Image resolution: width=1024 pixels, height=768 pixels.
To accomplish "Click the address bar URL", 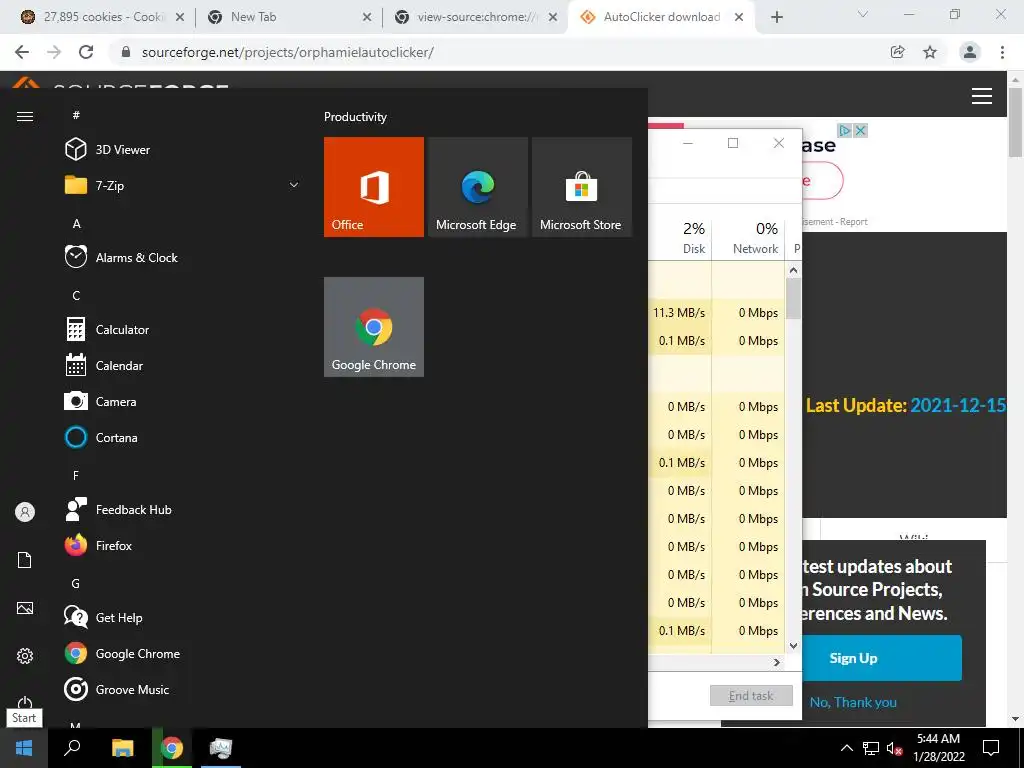I will [x=287, y=52].
